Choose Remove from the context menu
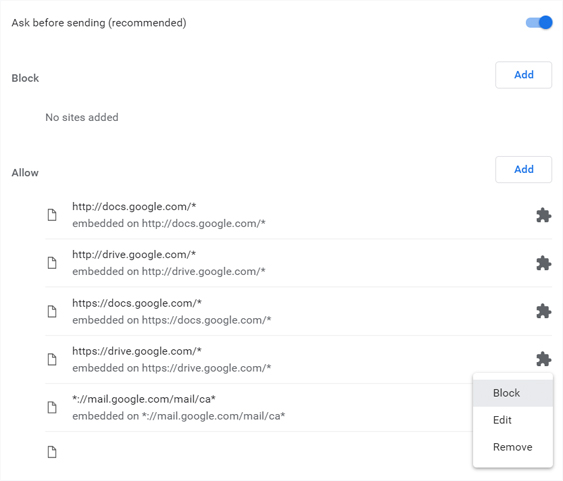The image size is (563, 481). coord(513,447)
